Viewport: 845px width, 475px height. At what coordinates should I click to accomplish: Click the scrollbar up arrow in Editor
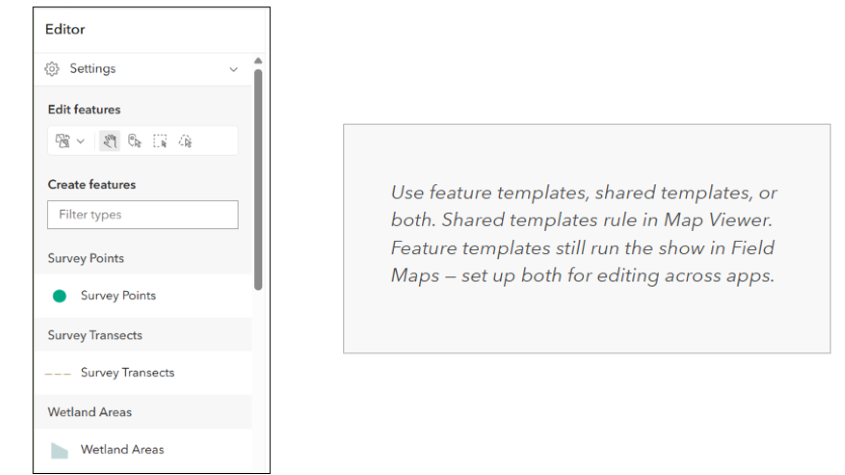[x=258, y=61]
